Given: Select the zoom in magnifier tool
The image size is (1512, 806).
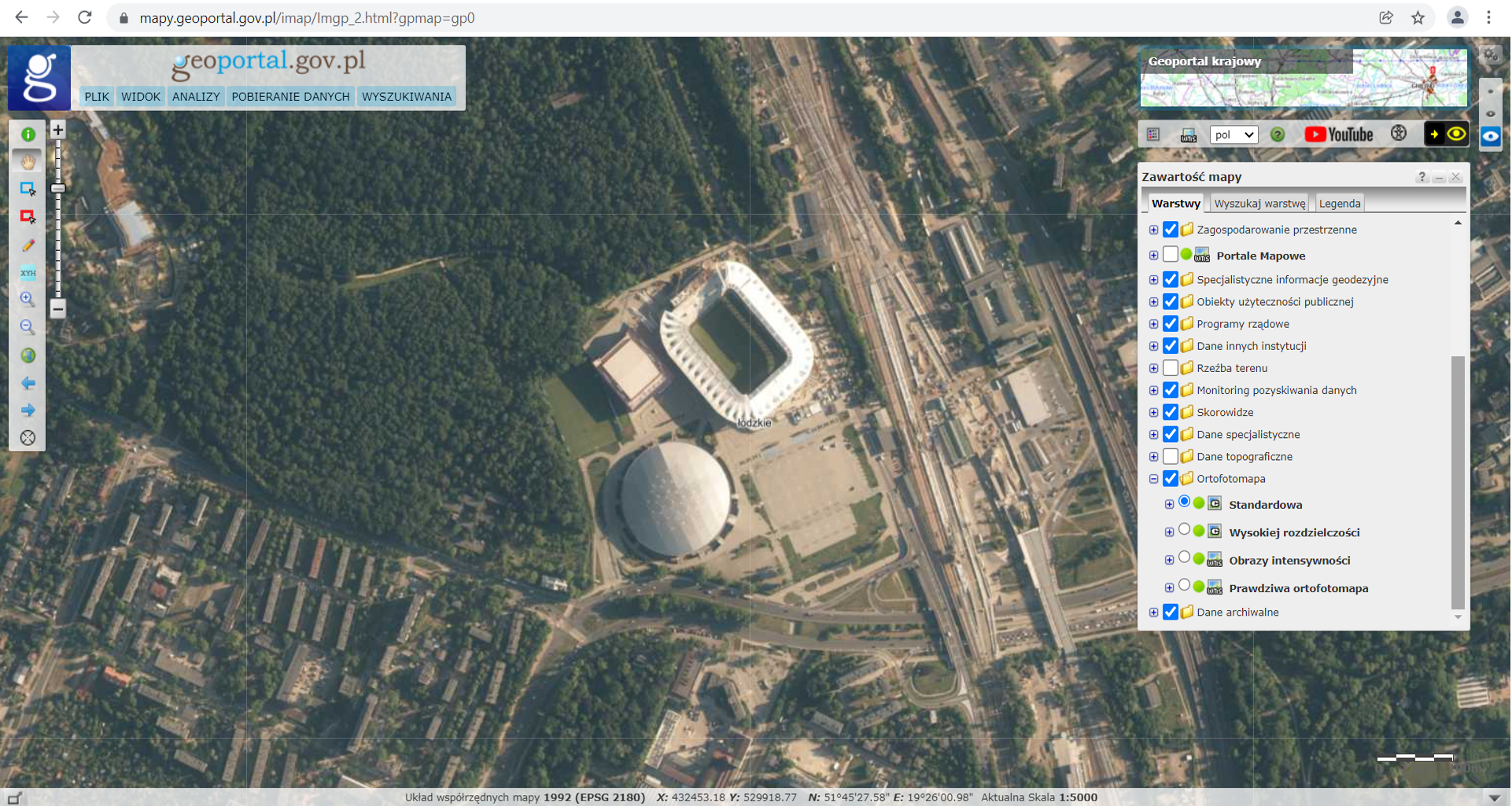Looking at the screenshot, I should pyautogui.click(x=28, y=299).
